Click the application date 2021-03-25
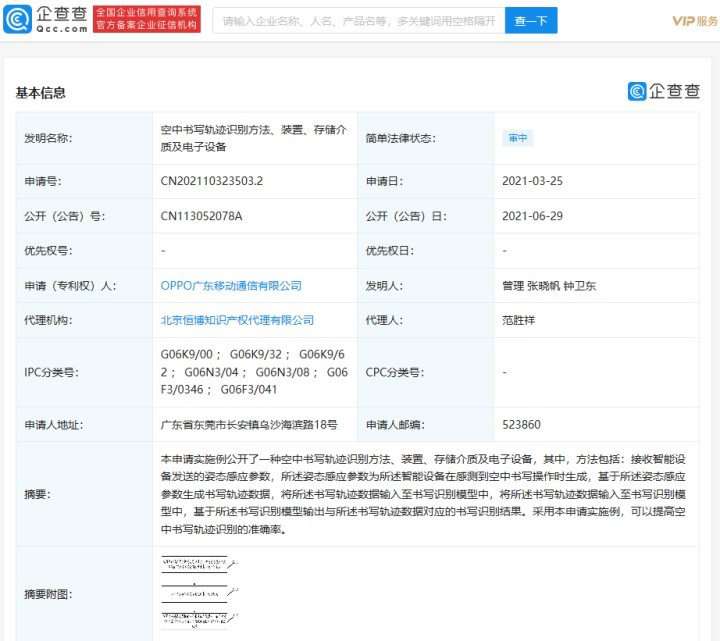Screen dimensions: 720x641 pos(532,181)
